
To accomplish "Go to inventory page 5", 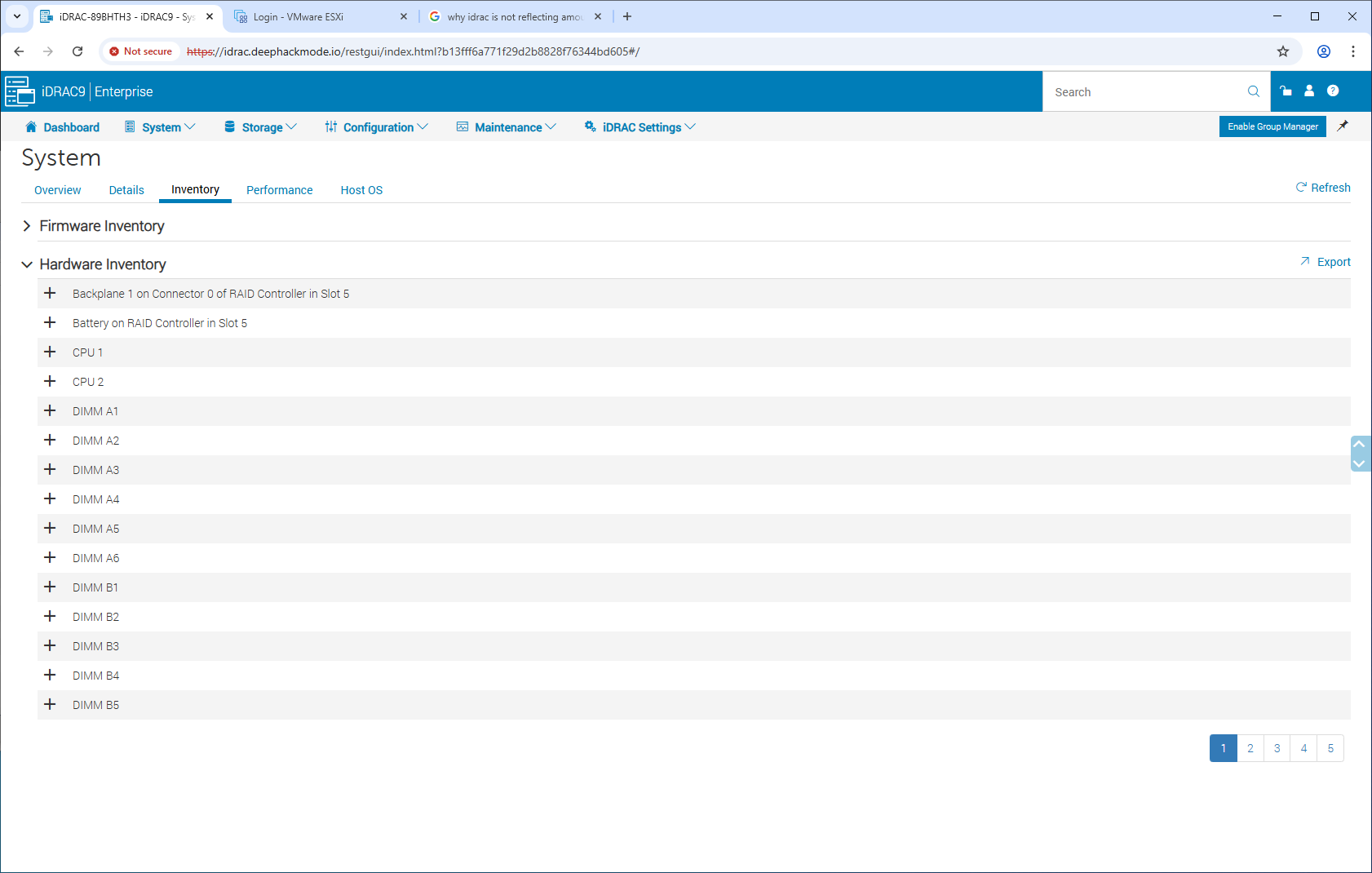I will (1330, 748).
